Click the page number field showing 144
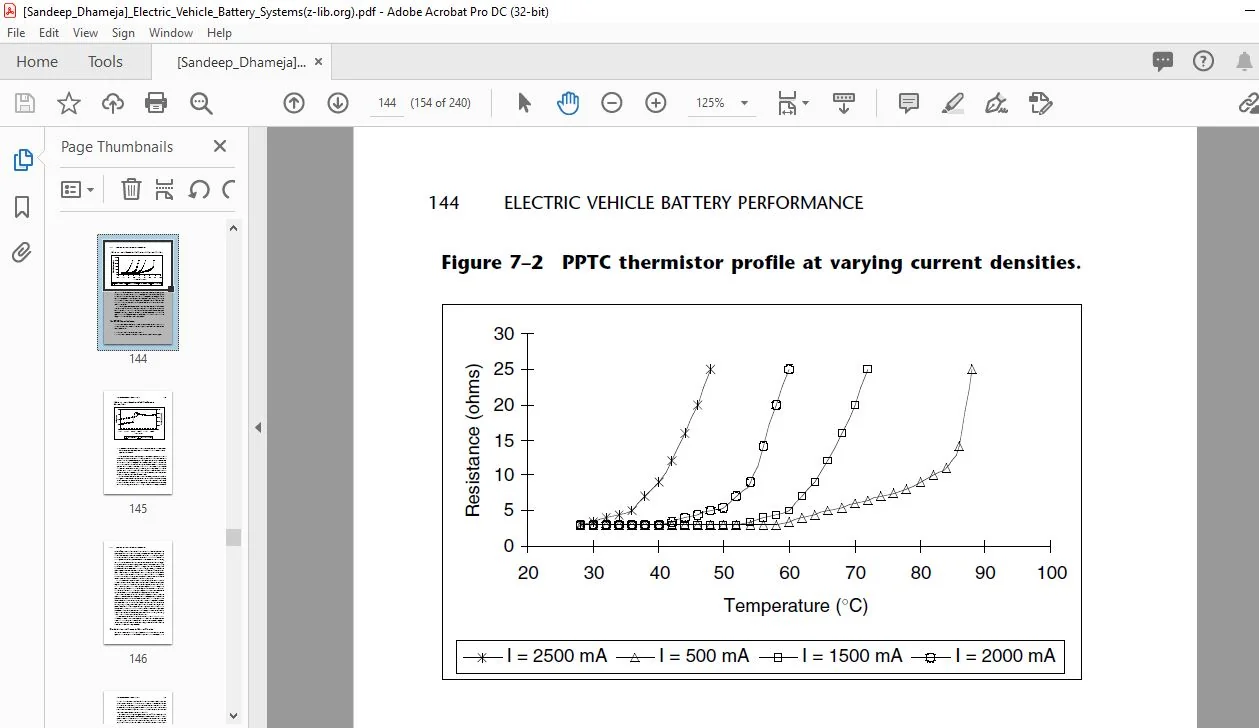The image size is (1259, 728). click(x=388, y=103)
